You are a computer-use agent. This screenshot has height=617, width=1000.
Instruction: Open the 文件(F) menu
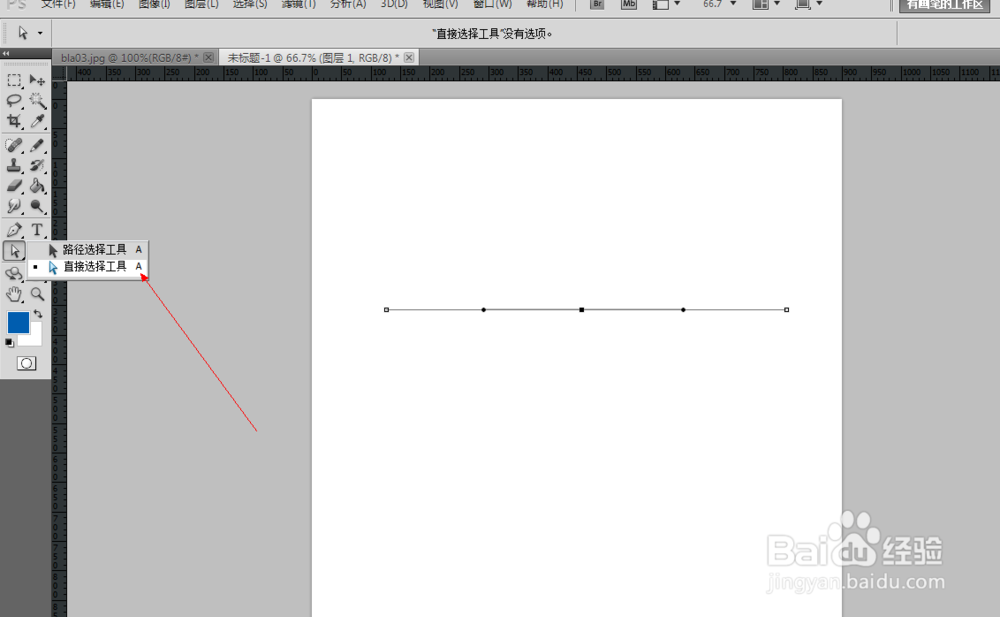58,4
